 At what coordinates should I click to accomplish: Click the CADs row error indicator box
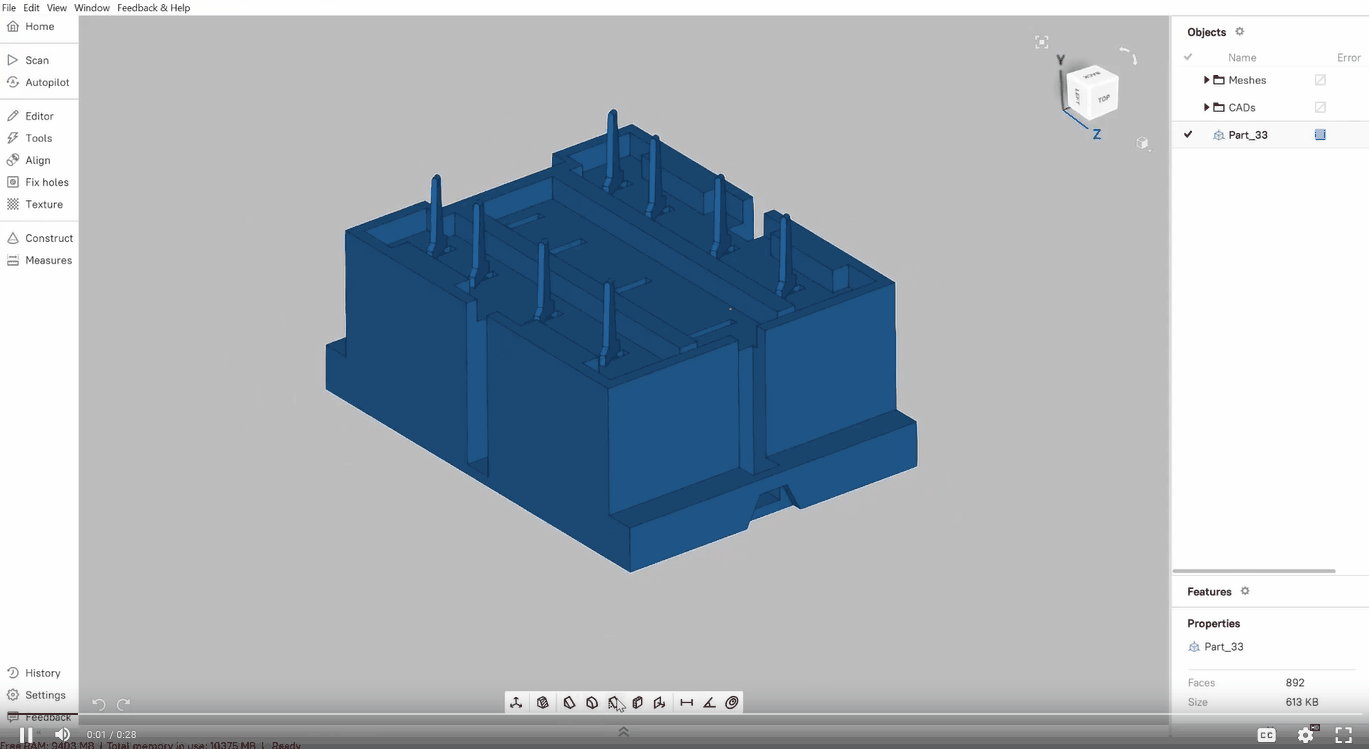point(1320,107)
